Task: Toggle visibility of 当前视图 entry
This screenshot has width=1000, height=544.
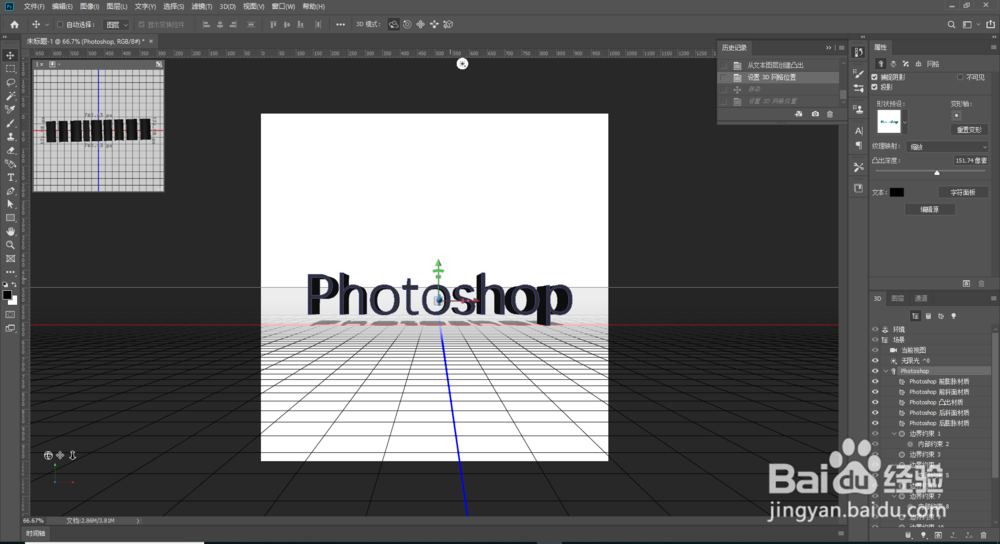Action: point(875,350)
